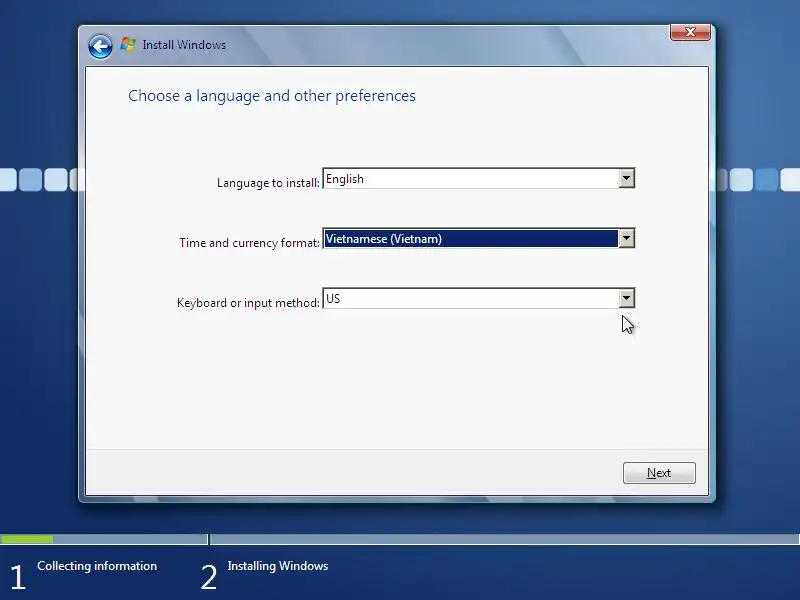Click the 'Choose a language and other preferences' heading

272,96
